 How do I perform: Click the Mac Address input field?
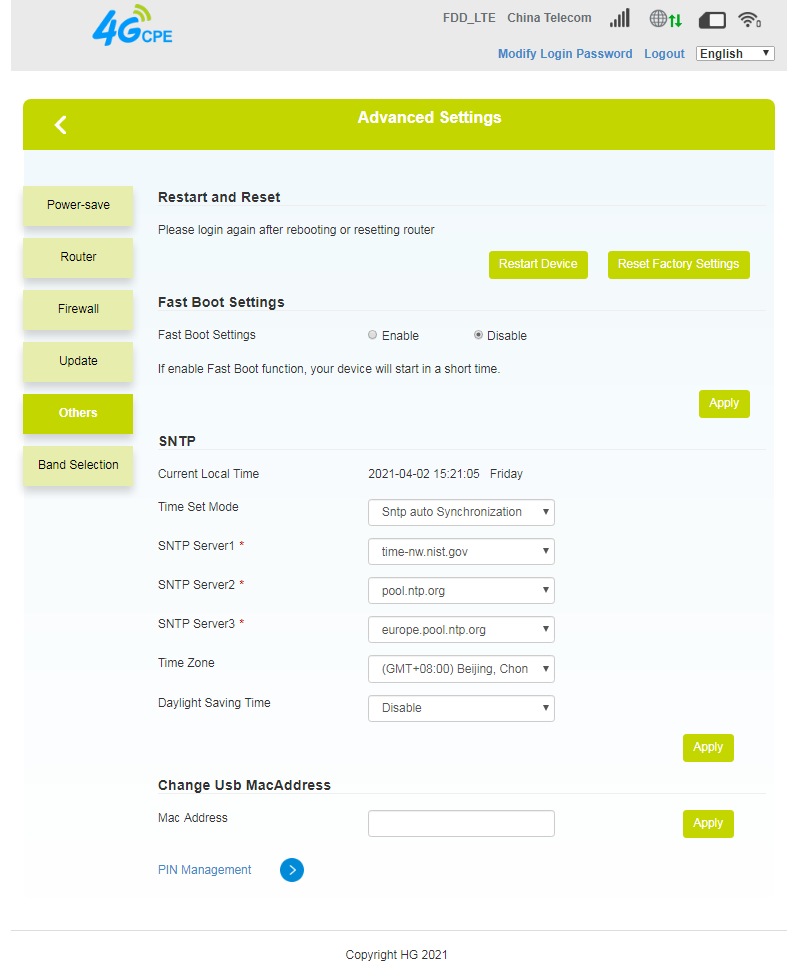tap(461, 824)
